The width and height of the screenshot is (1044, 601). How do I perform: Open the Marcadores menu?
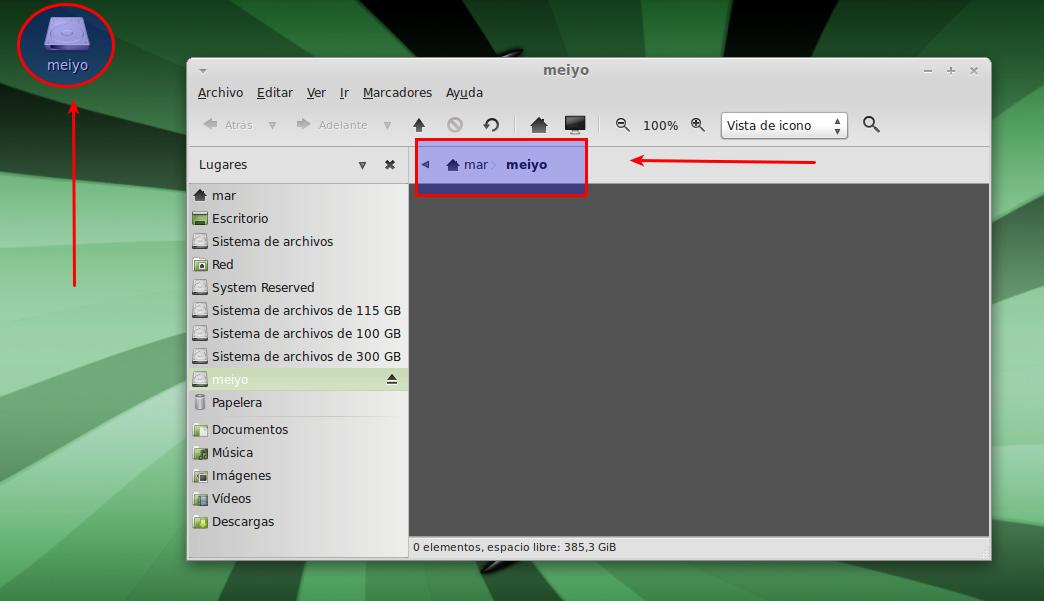[x=397, y=93]
